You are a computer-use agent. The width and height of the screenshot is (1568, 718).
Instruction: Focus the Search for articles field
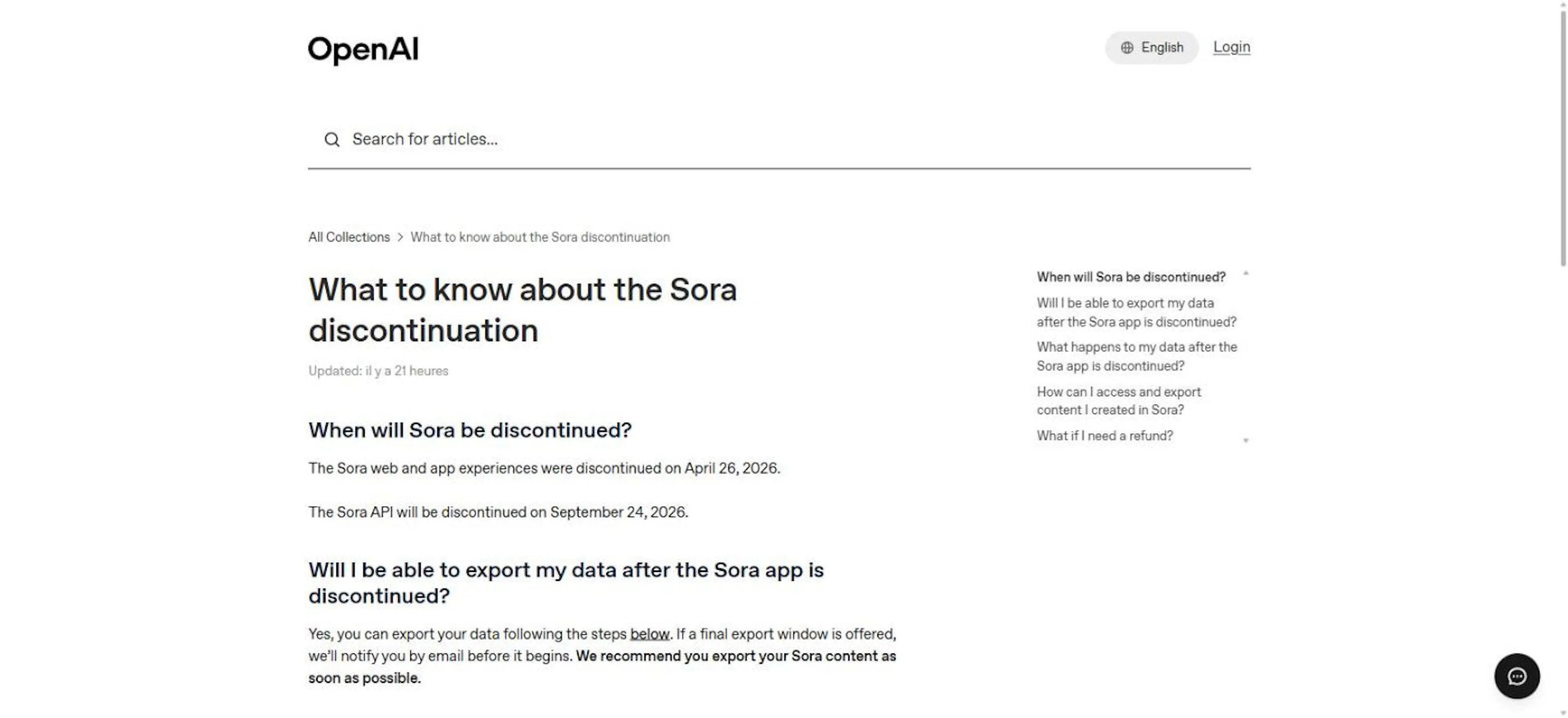pyautogui.click(x=779, y=139)
